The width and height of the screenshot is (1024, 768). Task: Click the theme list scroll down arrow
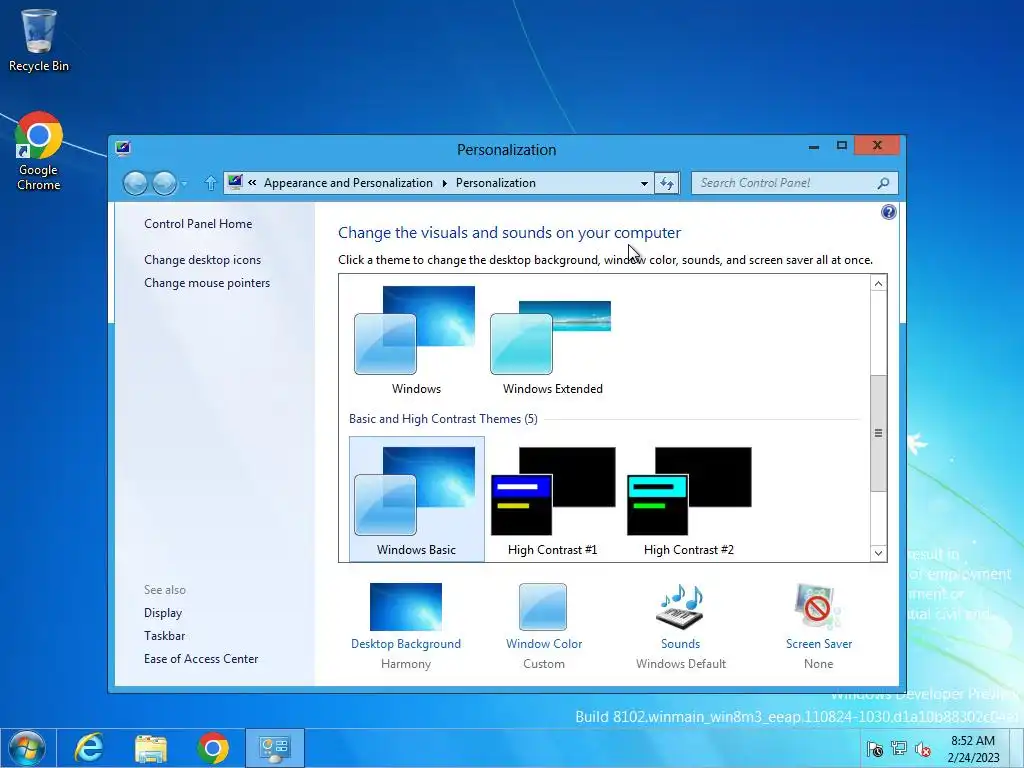878,553
